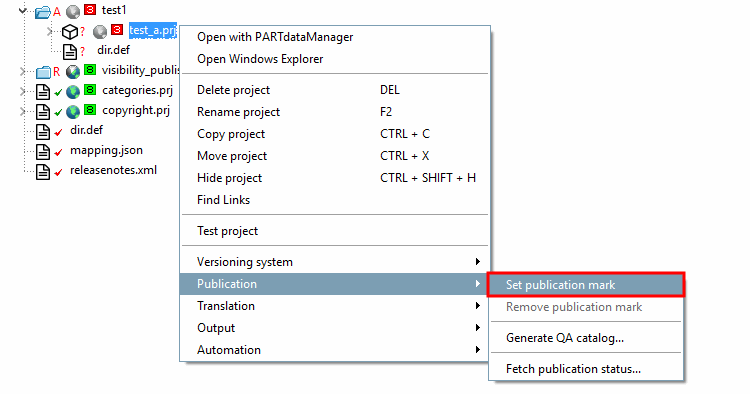Open the Automation submenu arrow
Image resolution: width=750 pixels, height=394 pixels.
(x=477, y=350)
